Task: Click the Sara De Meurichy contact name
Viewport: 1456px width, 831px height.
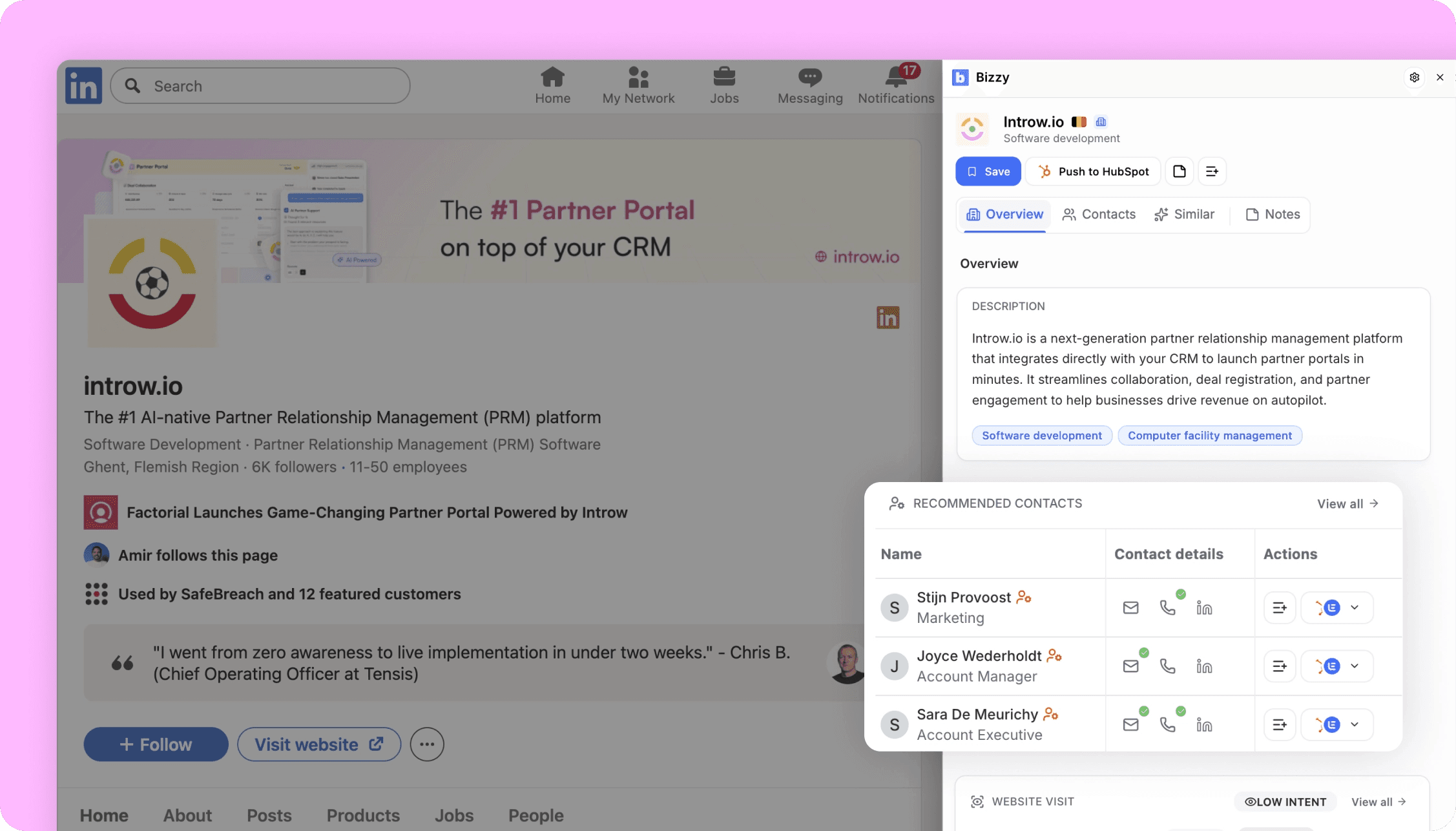Action: pos(977,714)
